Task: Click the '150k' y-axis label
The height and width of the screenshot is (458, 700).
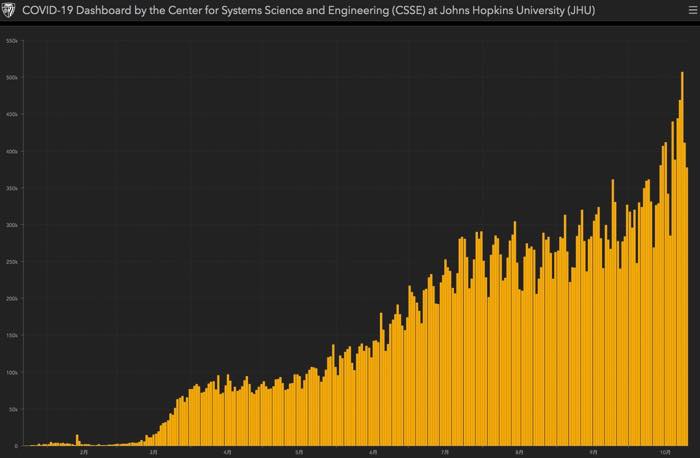Action: [x=12, y=335]
